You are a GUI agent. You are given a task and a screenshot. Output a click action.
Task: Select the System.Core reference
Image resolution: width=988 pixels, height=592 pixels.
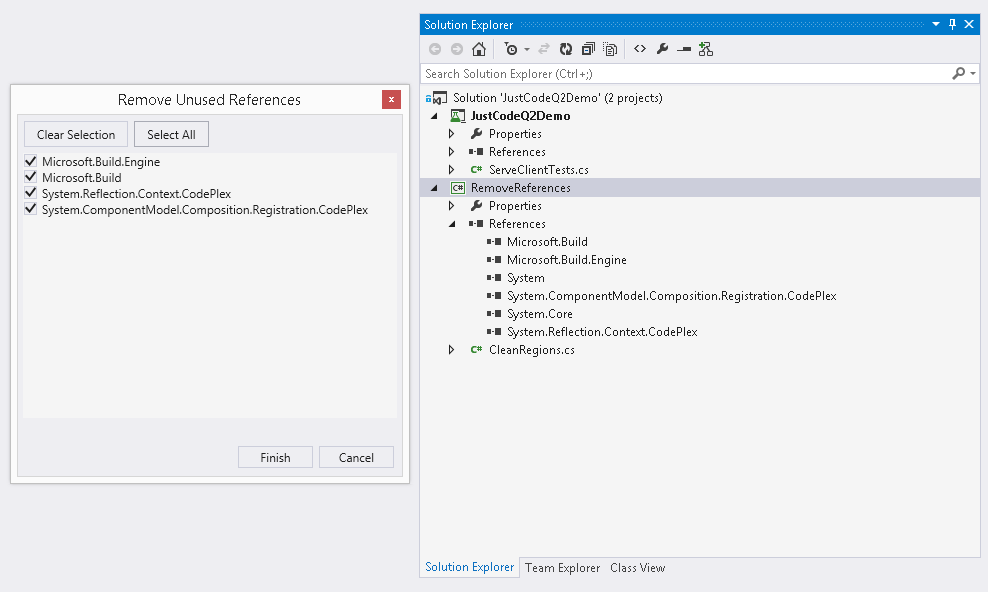pyautogui.click(x=539, y=314)
